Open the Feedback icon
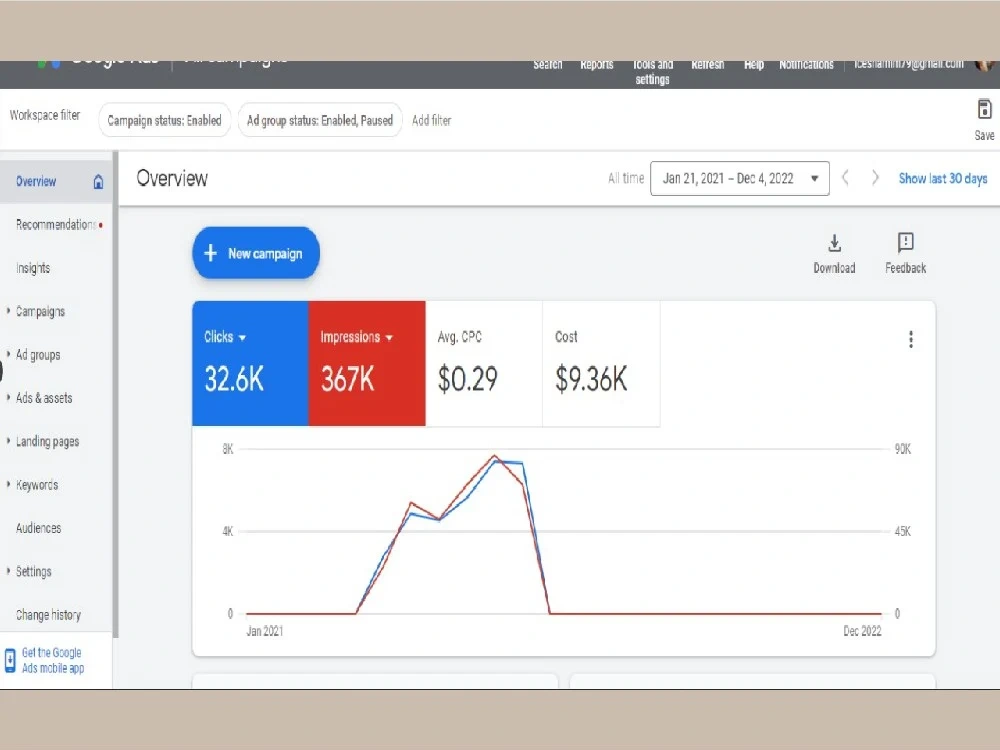Image resolution: width=1000 pixels, height=750 pixels. tap(905, 242)
